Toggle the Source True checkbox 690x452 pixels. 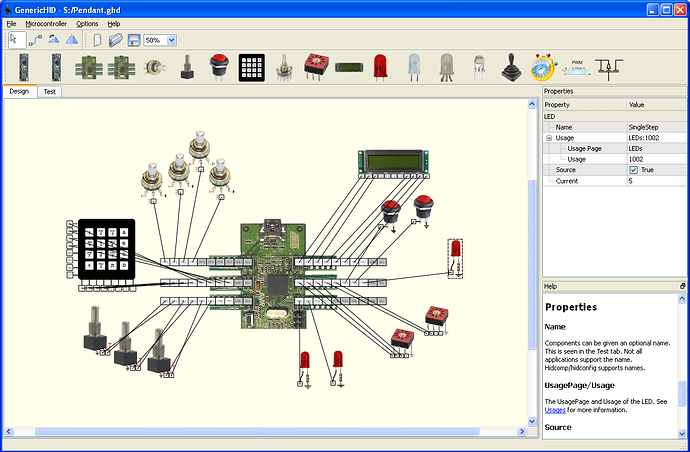[x=634, y=170]
